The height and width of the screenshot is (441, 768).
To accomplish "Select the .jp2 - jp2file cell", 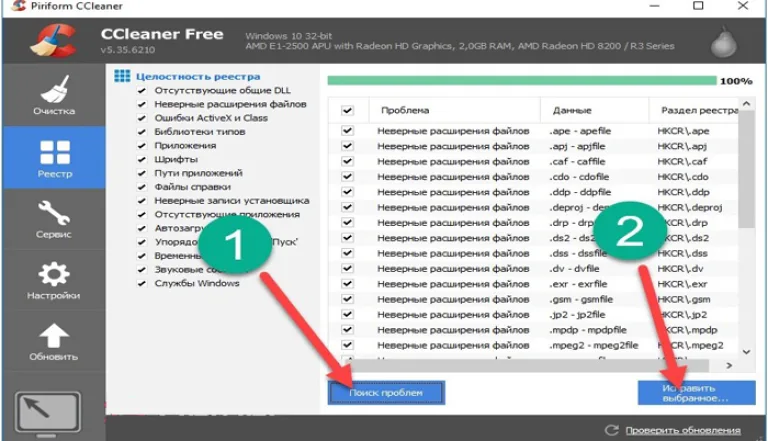I will [x=577, y=315].
